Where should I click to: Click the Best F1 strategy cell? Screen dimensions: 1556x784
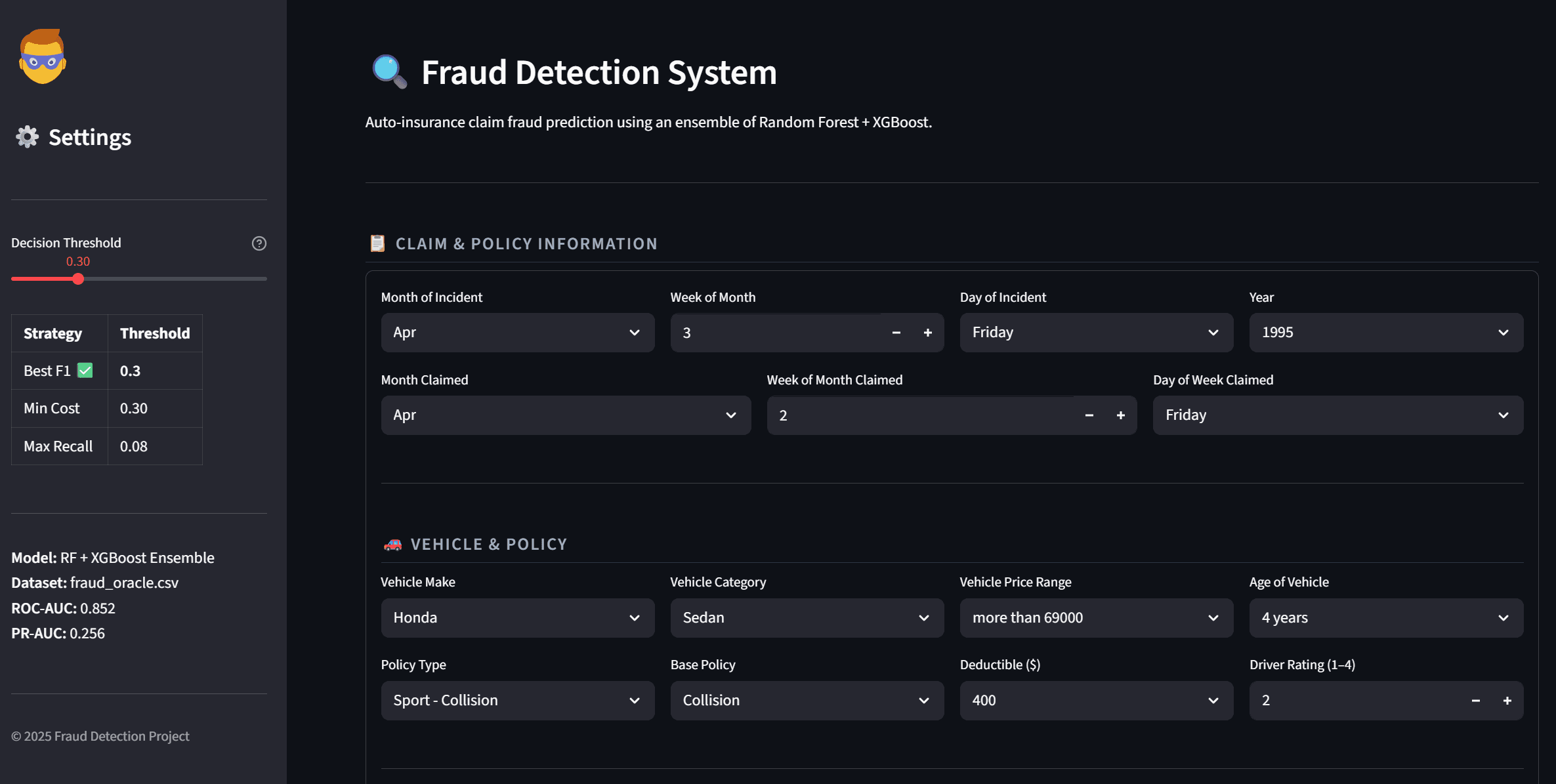60,371
